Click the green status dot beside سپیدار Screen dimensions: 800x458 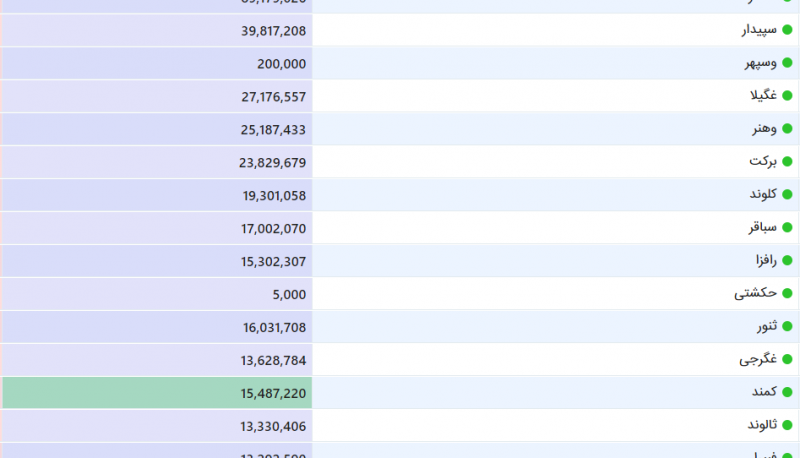click(787, 30)
